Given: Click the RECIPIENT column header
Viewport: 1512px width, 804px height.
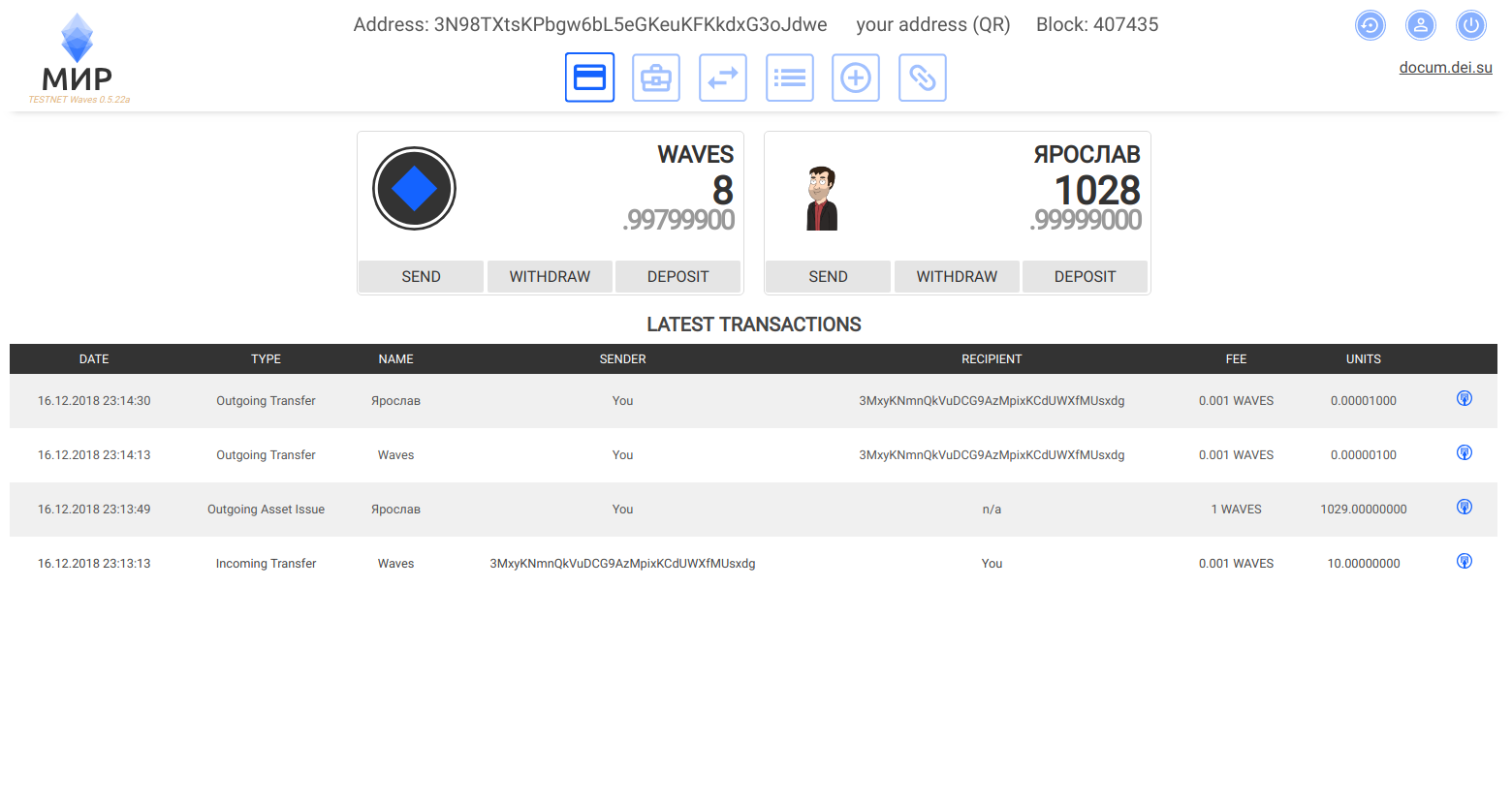Looking at the screenshot, I should (992, 359).
